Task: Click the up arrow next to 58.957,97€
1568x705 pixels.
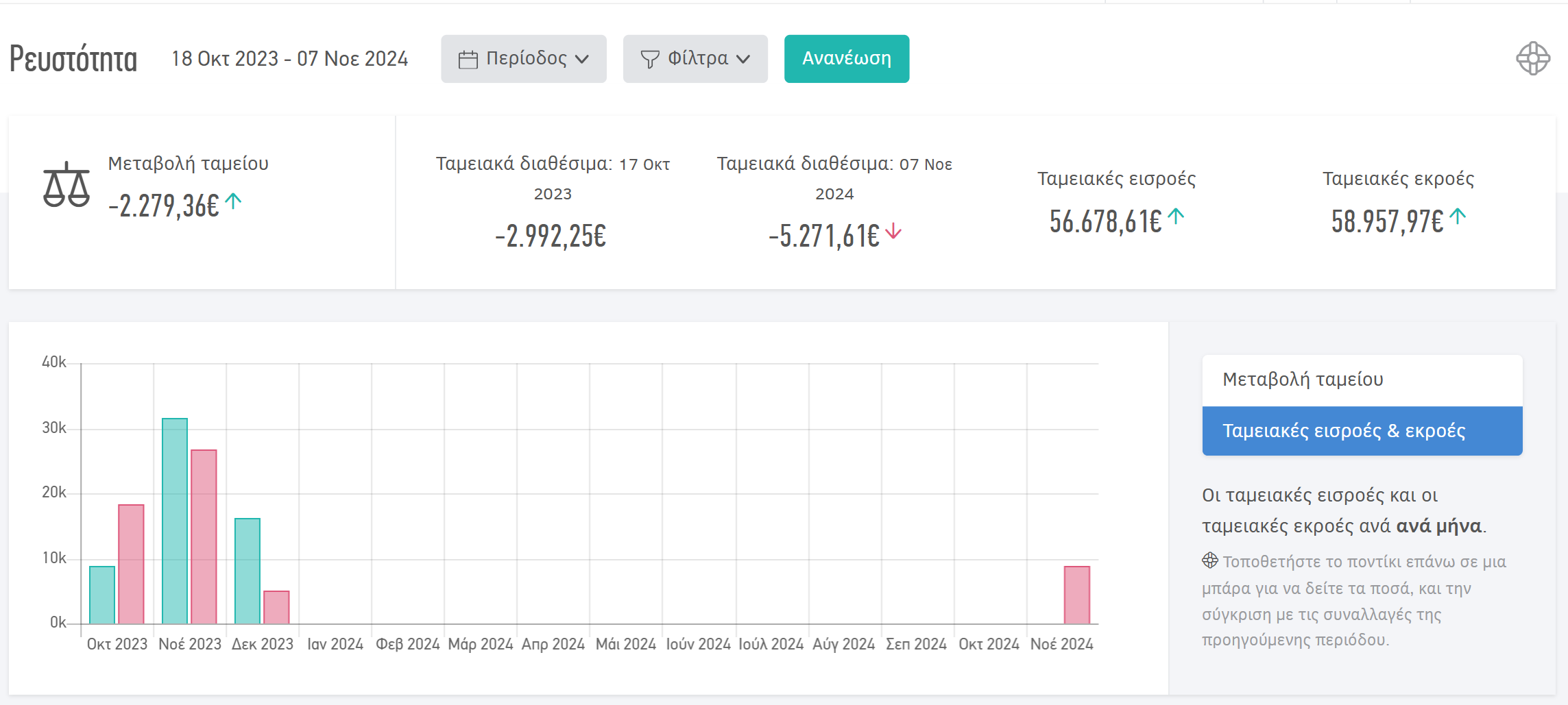Action: click(x=1458, y=217)
